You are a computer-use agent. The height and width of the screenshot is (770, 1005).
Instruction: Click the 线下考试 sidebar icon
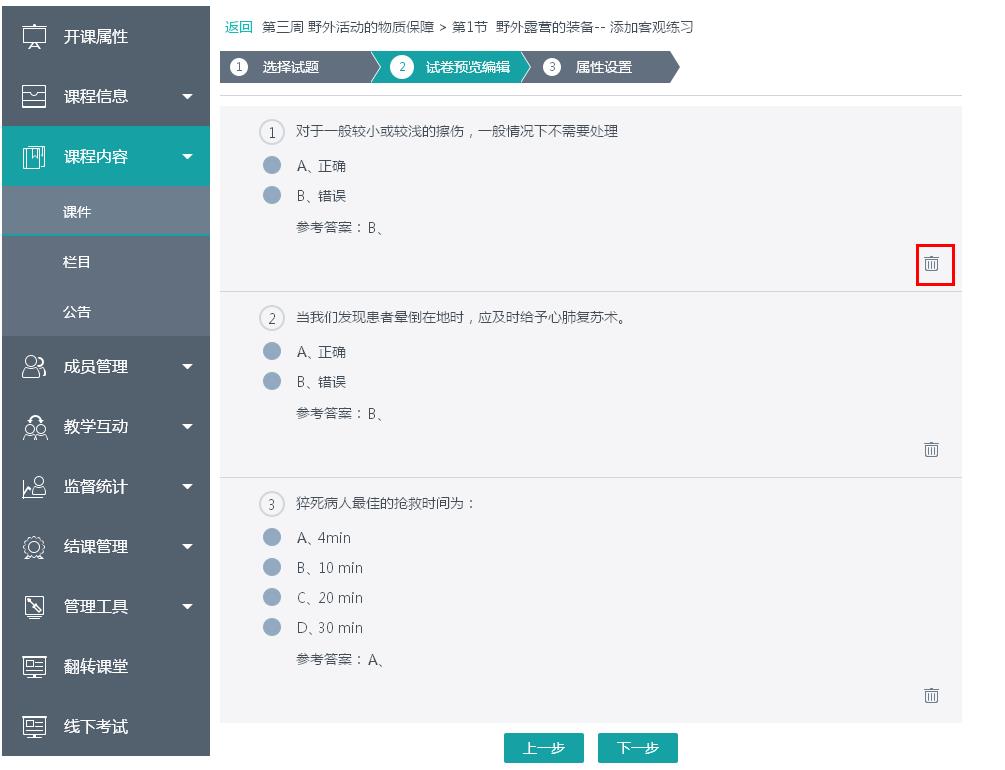(35, 727)
